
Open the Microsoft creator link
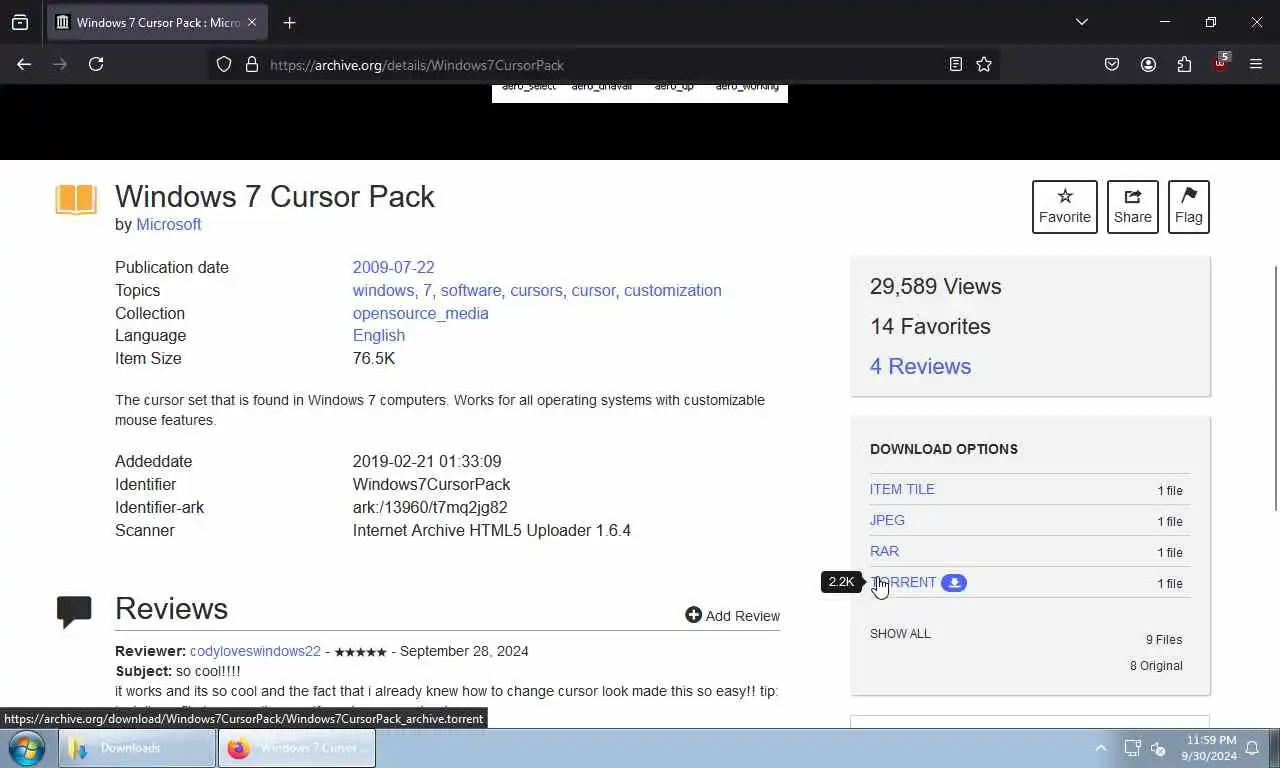(169, 224)
